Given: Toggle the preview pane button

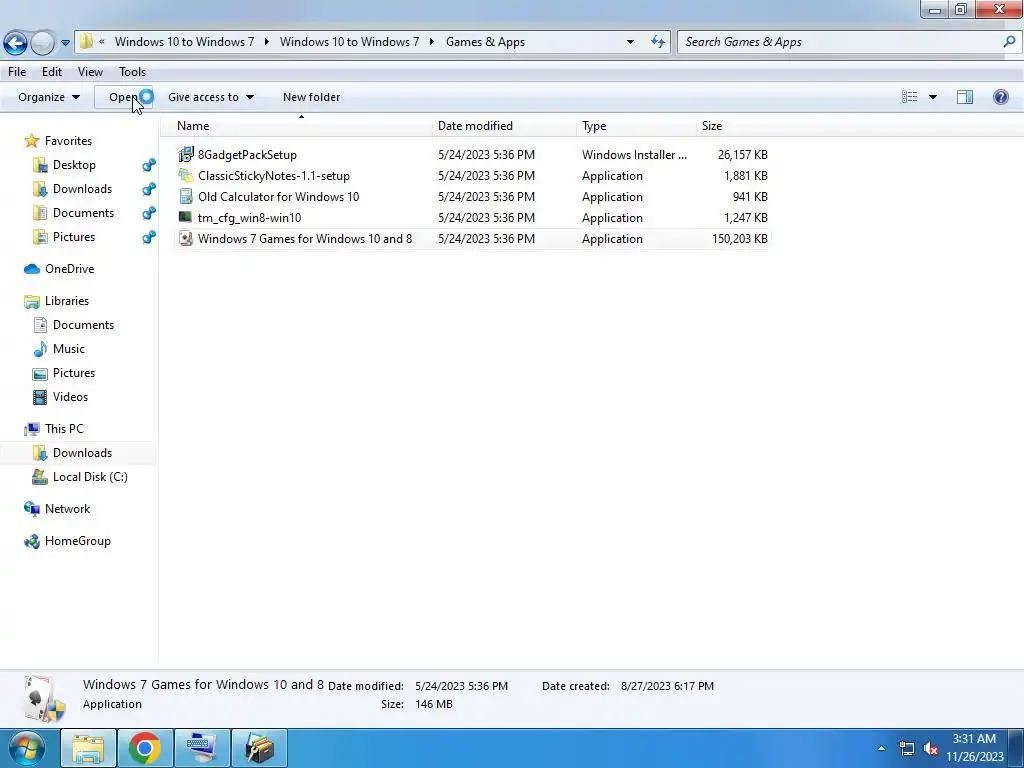Looking at the screenshot, I should [965, 97].
